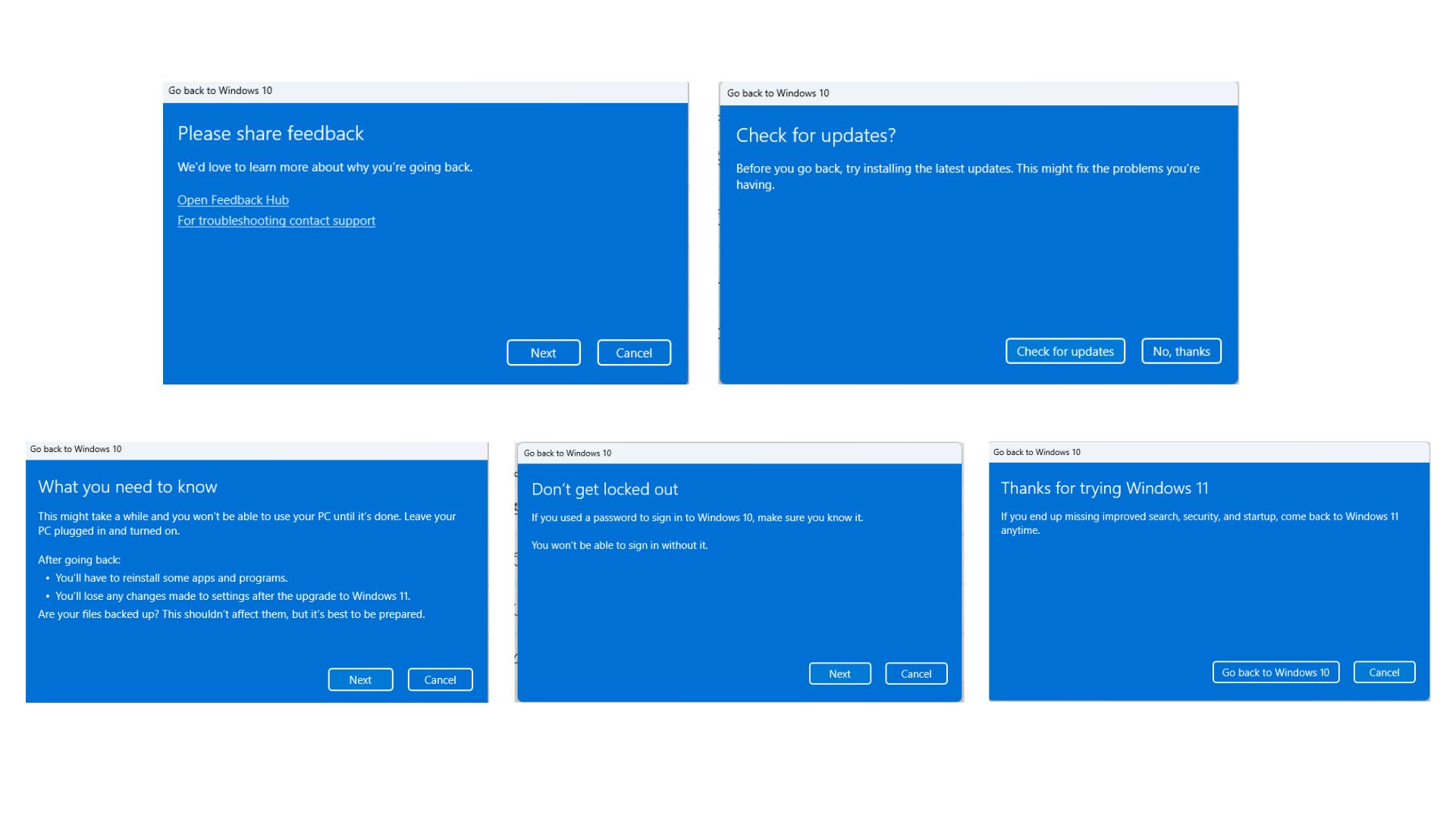Cancel the Please share feedback dialog
Image resolution: width=1456 pixels, height=819 pixels.
point(634,352)
